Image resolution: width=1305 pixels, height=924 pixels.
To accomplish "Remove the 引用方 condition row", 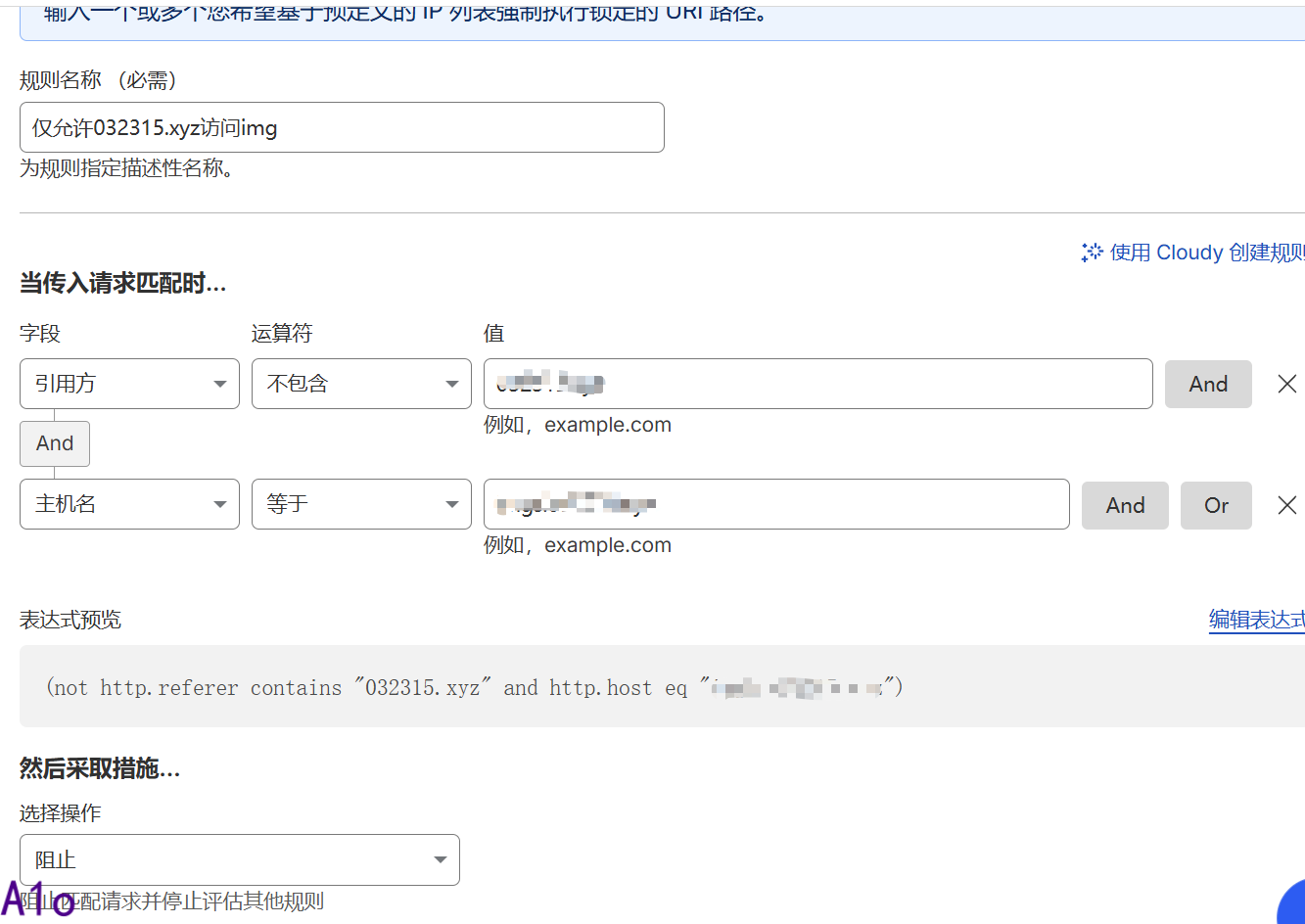I will (1287, 384).
